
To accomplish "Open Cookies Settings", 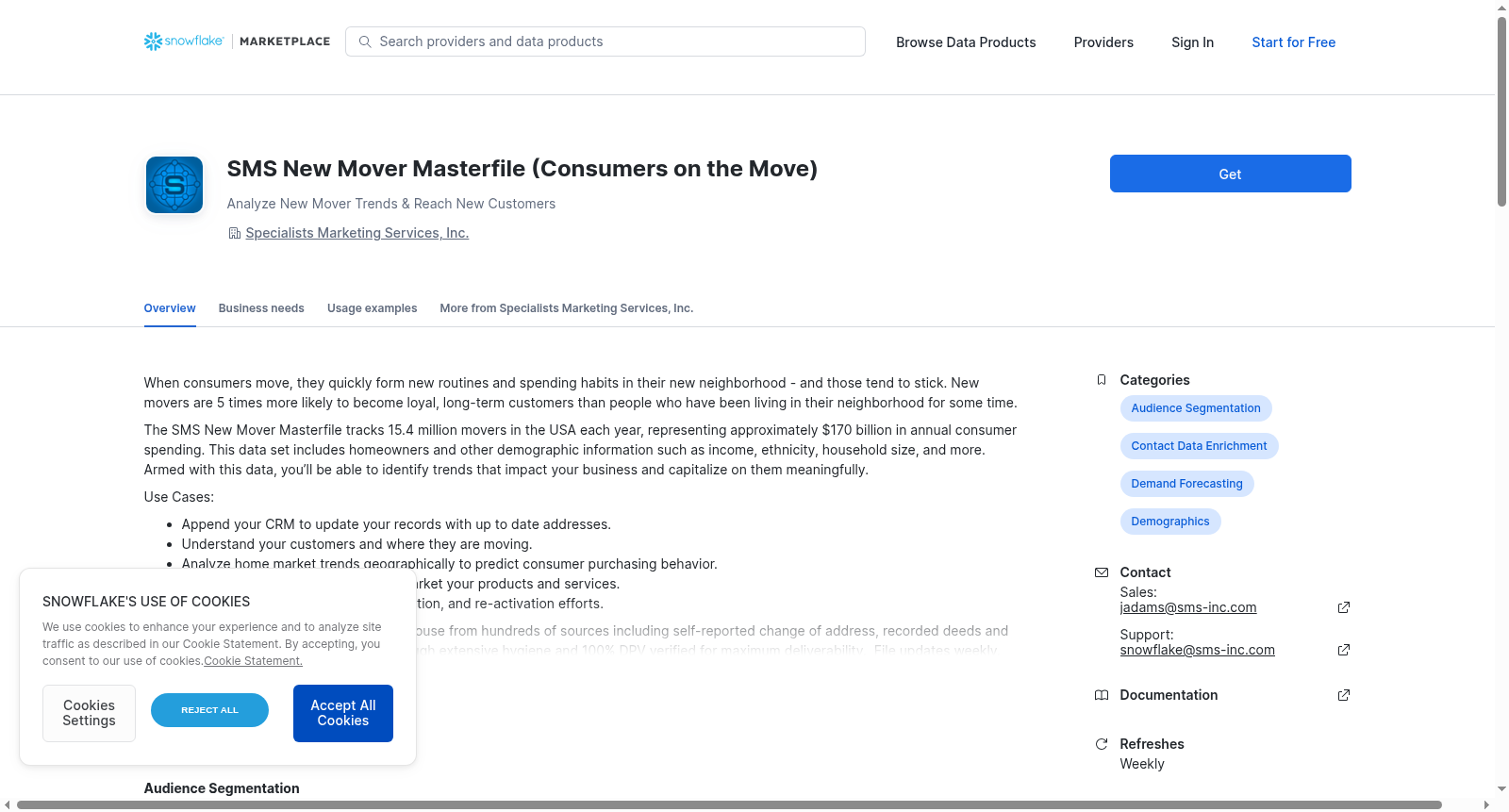I will pos(89,713).
